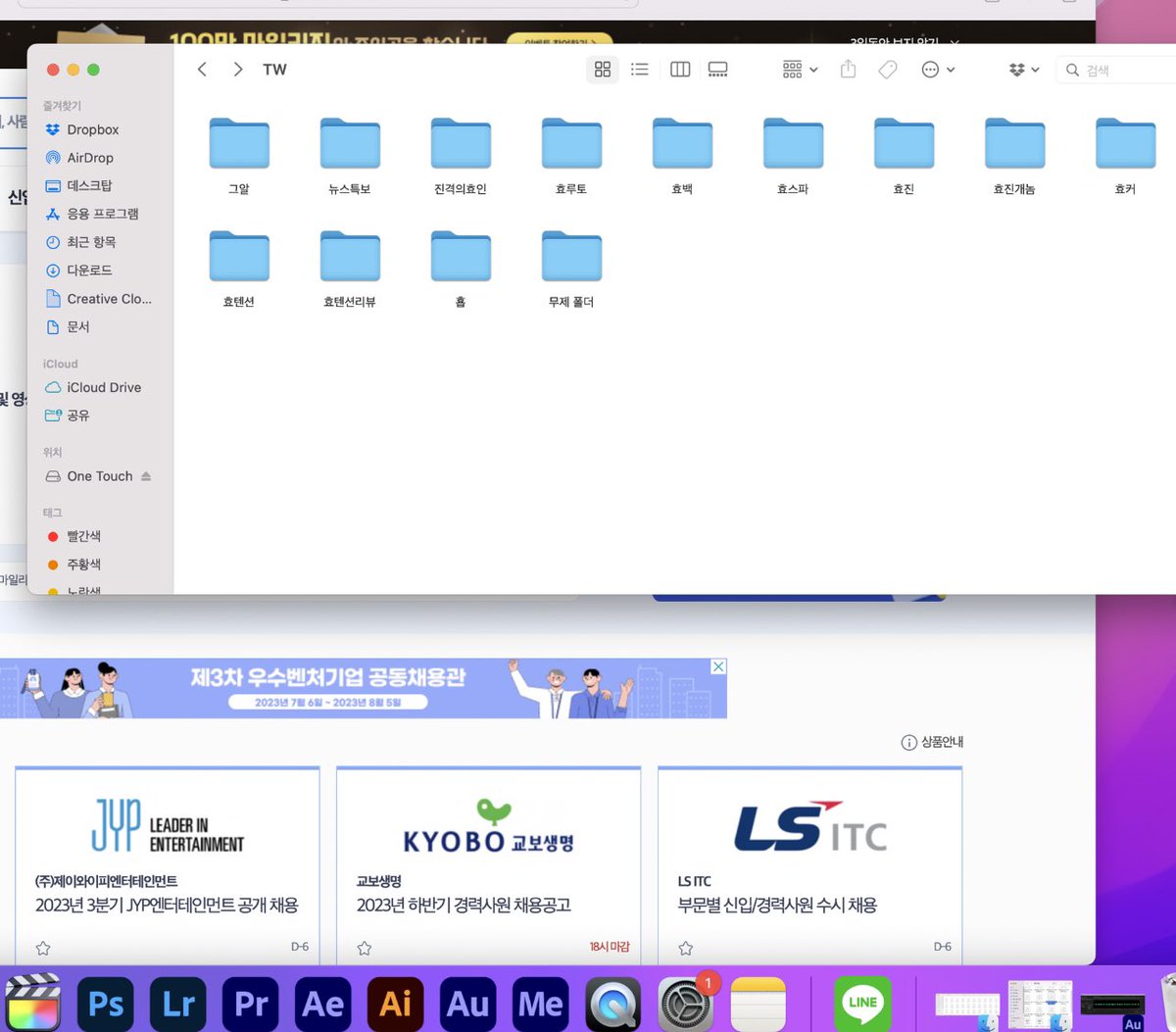Open LINE from the Dock
Image resolution: width=1176 pixels, height=1032 pixels.
862,1004
